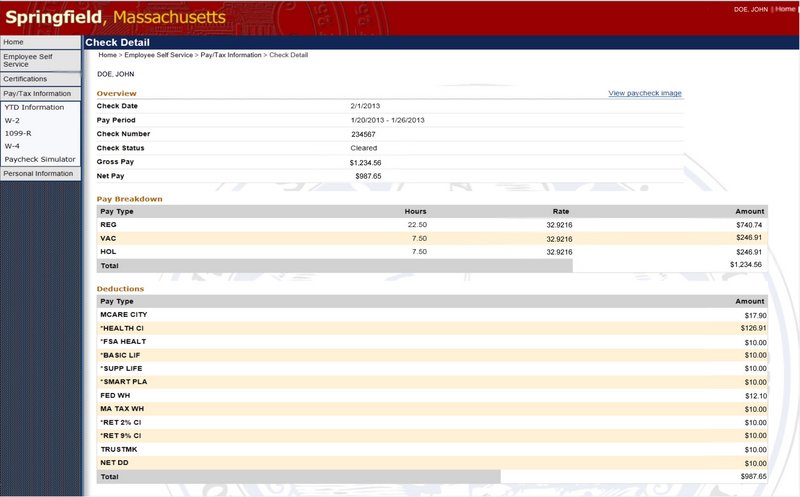Click the VAC pay type row label

[108, 238]
